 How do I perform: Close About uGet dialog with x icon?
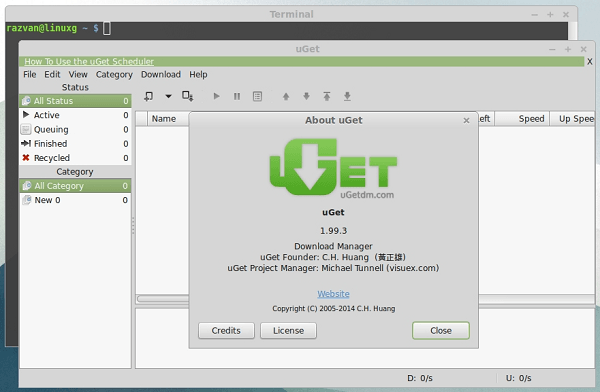[x=466, y=121]
